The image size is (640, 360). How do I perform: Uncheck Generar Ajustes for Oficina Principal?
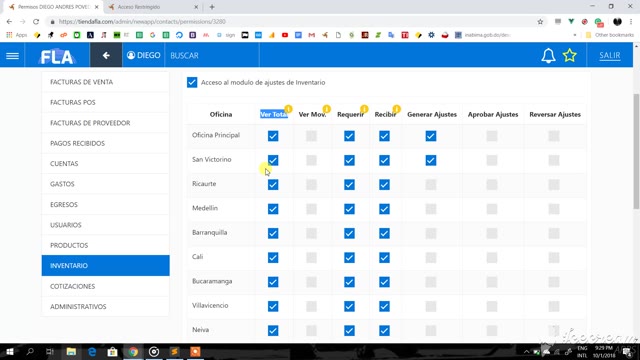431,136
